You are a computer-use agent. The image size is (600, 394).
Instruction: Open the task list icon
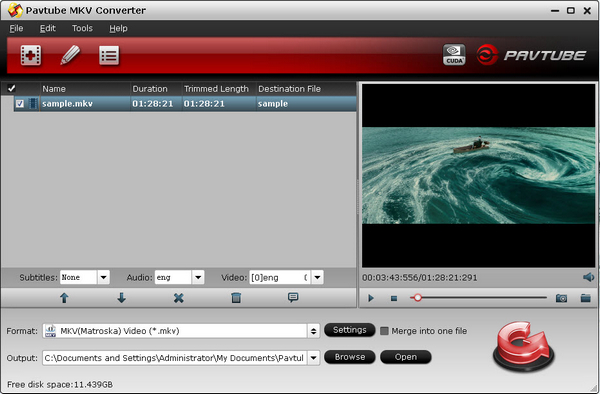(x=109, y=56)
